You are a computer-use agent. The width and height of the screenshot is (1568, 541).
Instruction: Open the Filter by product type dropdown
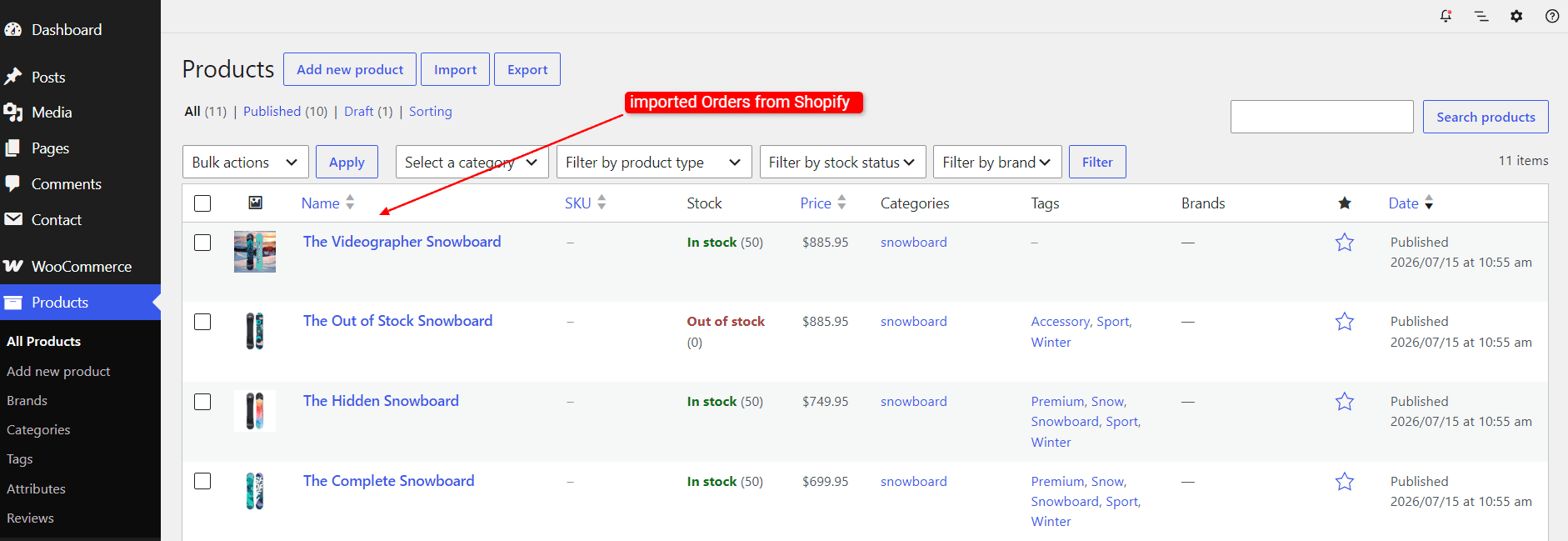point(654,162)
